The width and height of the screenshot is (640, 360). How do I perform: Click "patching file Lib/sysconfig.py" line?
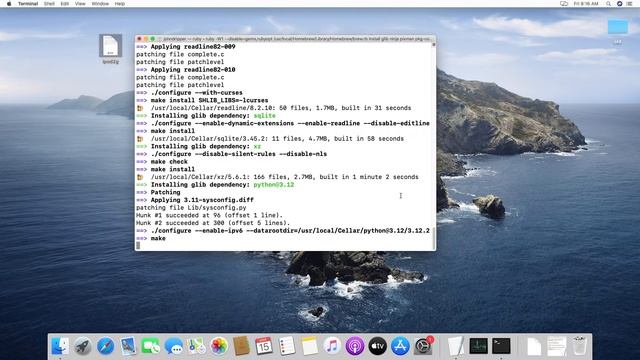click(191, 207)
